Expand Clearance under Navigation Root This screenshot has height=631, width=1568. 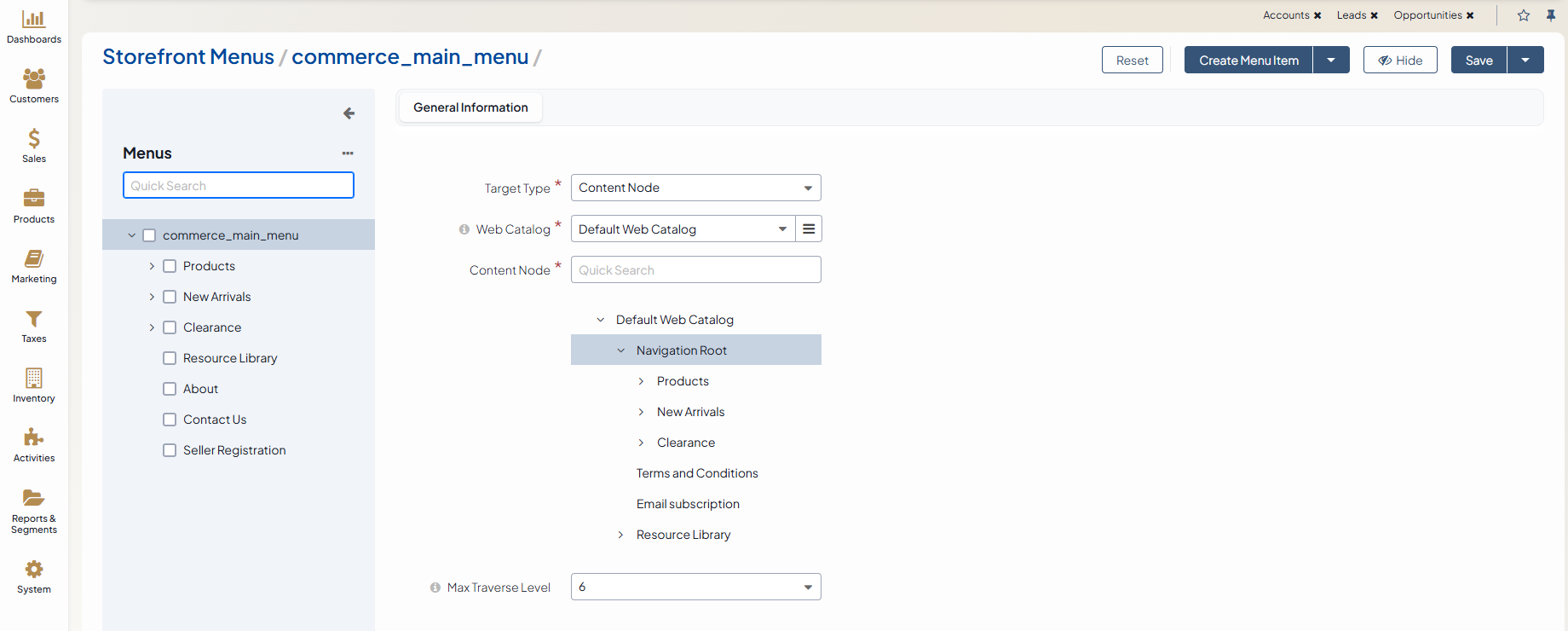point(641,443)
